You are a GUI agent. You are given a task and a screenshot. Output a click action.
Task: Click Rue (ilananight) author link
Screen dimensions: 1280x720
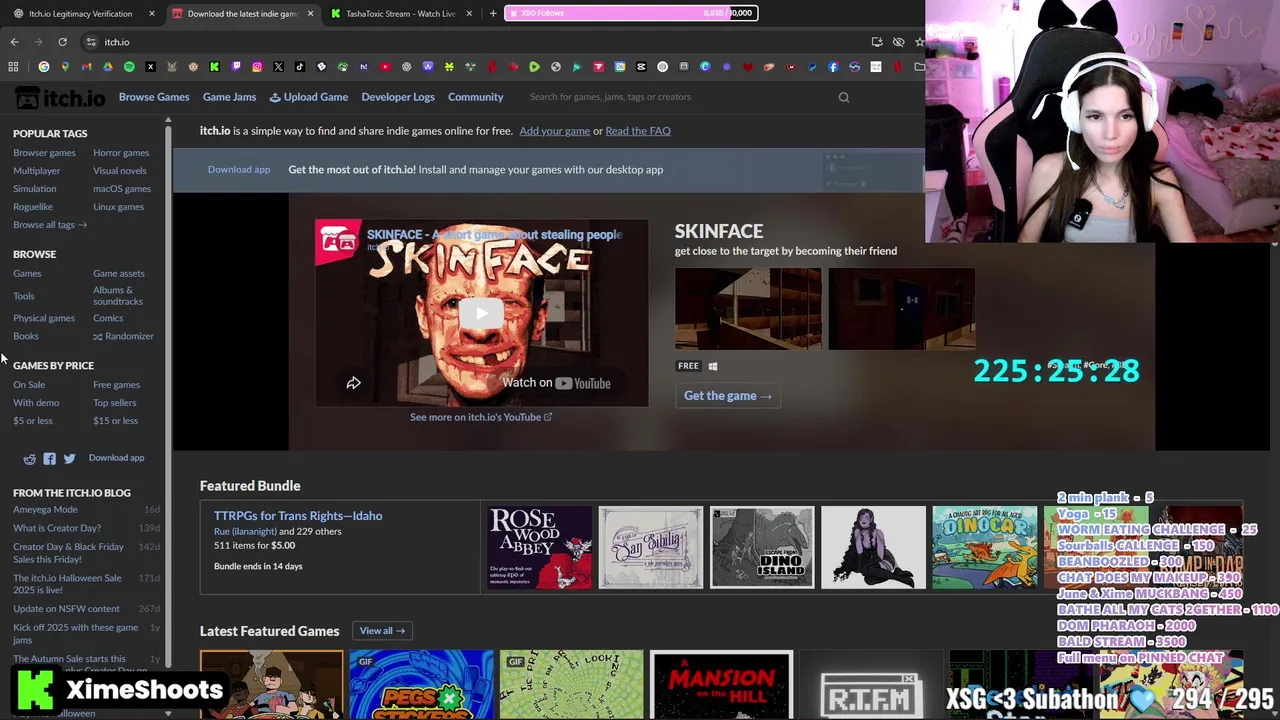[x=245, y=532]
